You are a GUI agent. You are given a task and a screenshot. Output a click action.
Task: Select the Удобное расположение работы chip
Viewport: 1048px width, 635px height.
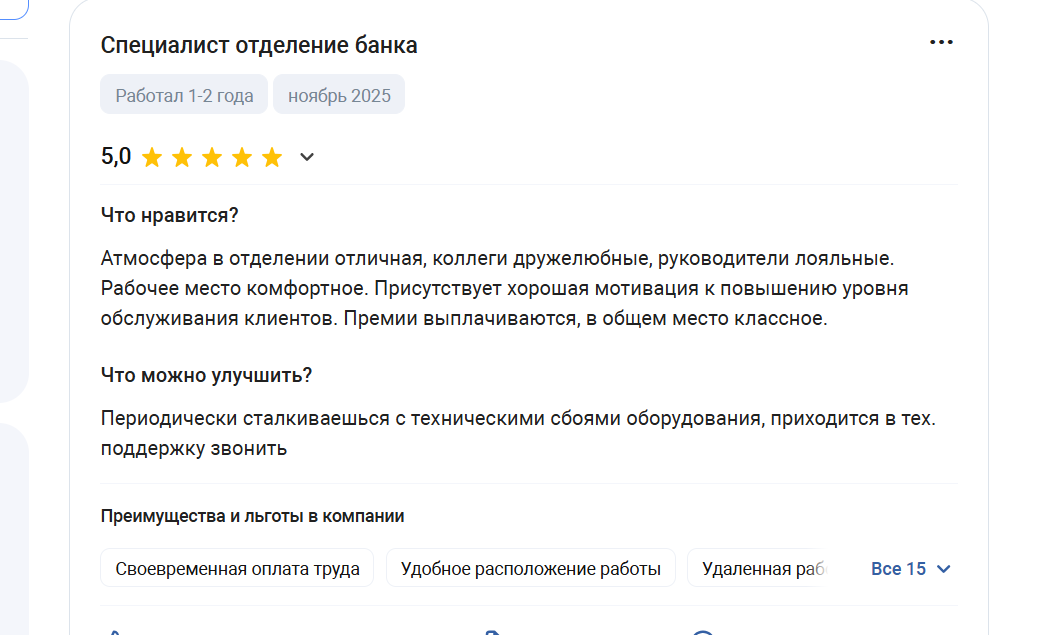[x=530, y=569]
